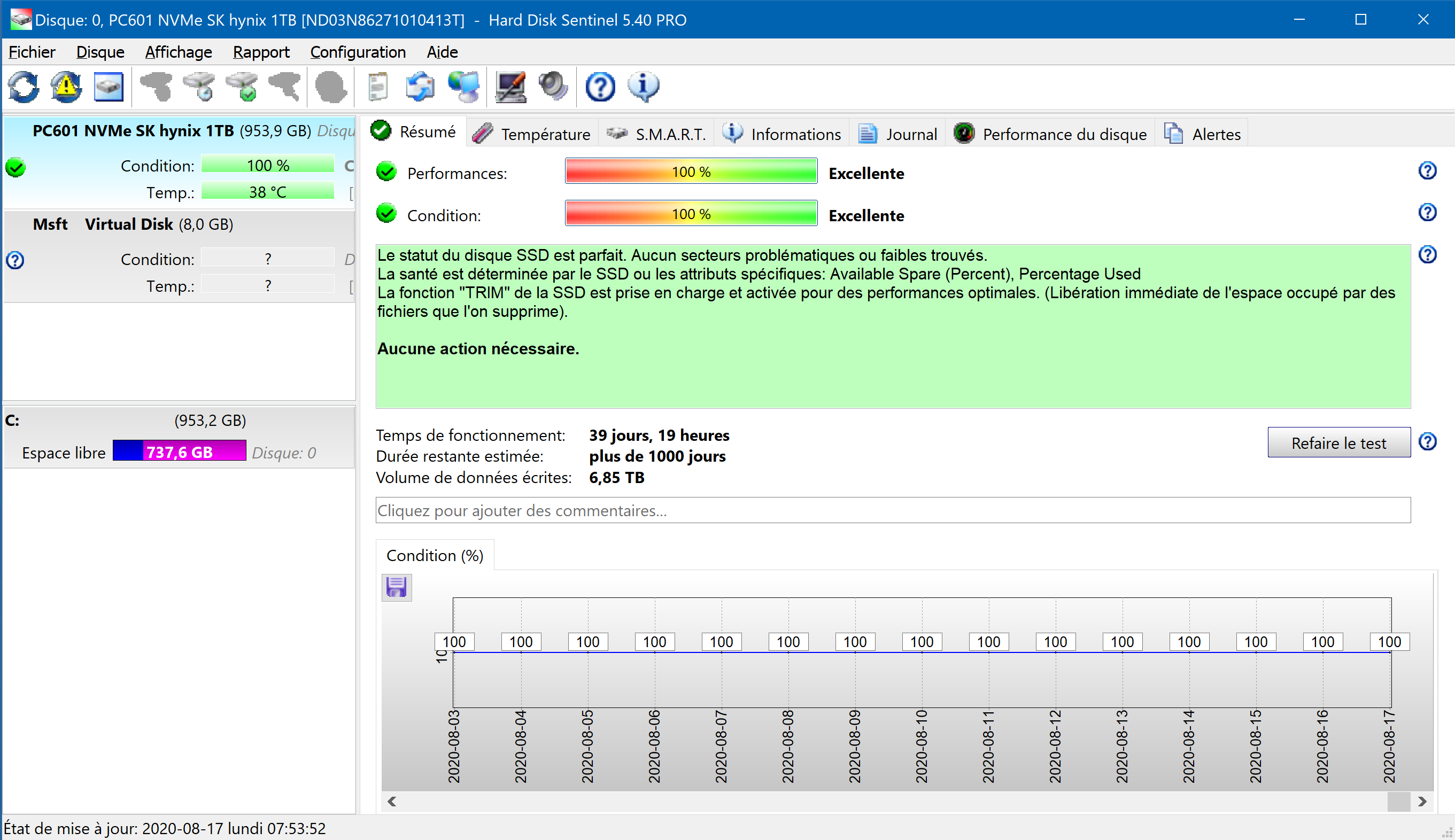This screenshot has width=1455, height=840.
Task: Click the blue info bubble toolbar icon
Action: coord(643,87)
